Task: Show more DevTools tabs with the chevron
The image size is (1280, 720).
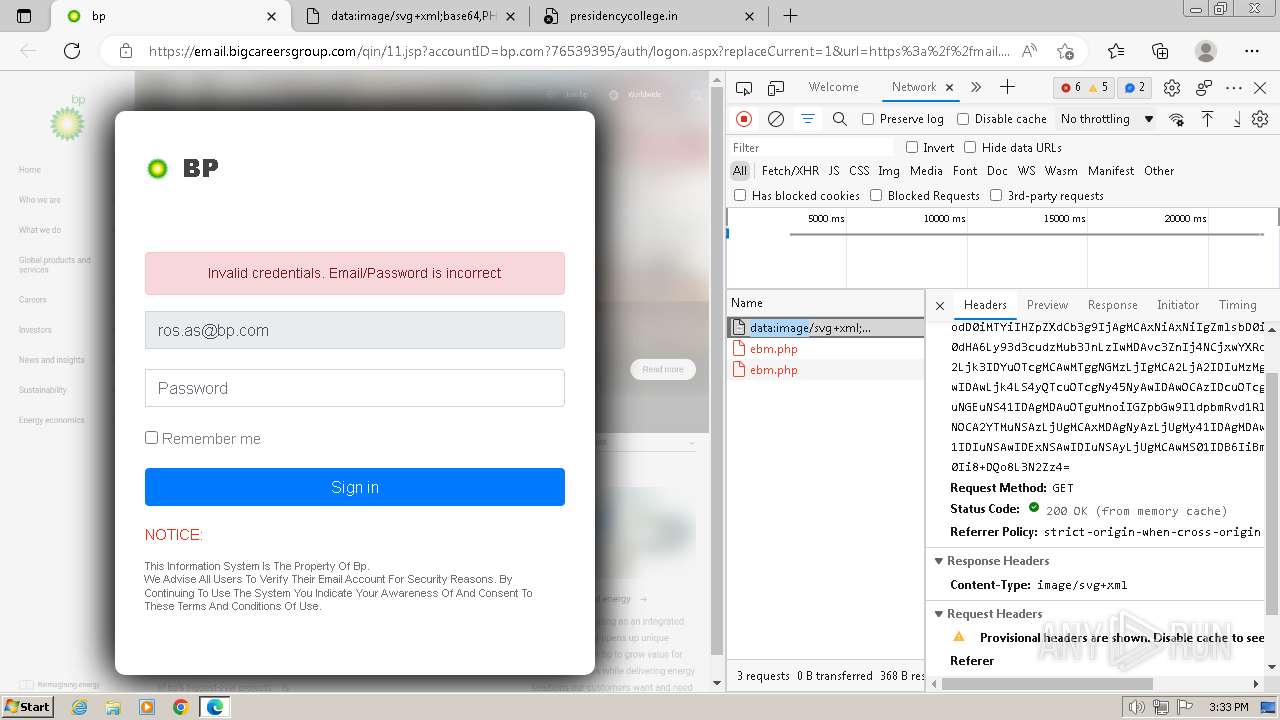Action: pos(976,88)
